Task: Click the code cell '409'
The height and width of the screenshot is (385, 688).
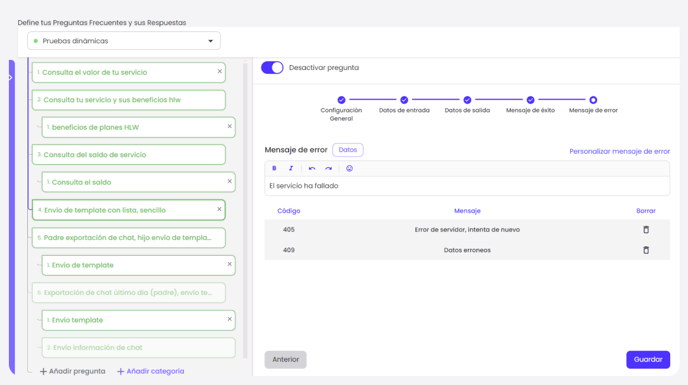Action: (x=289, y=250)
